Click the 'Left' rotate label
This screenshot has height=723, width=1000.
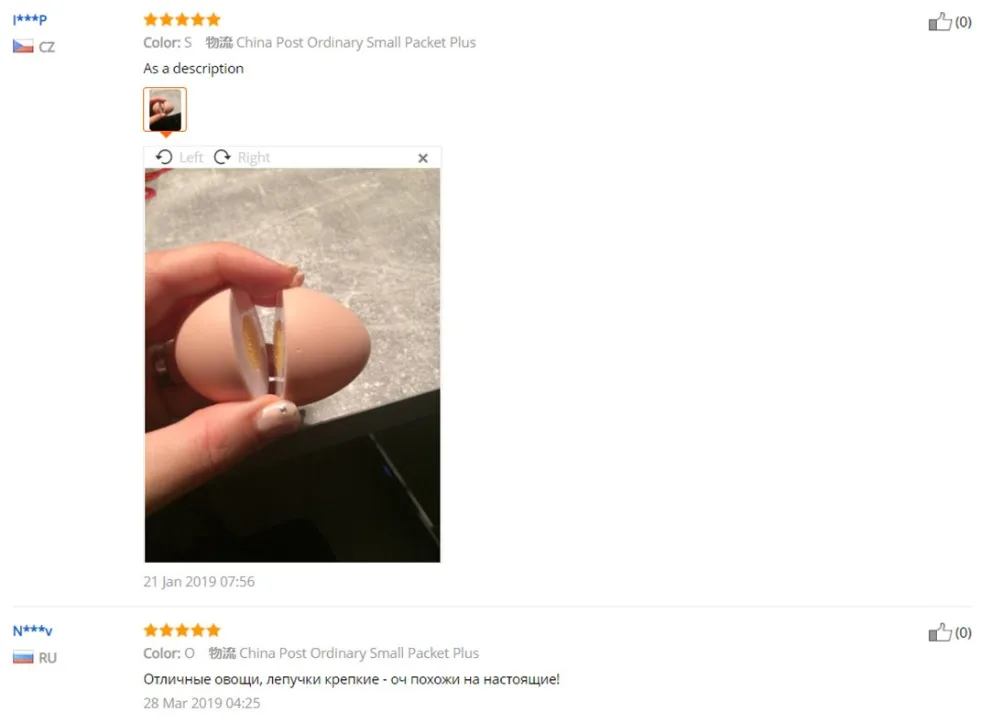point(191,157)
